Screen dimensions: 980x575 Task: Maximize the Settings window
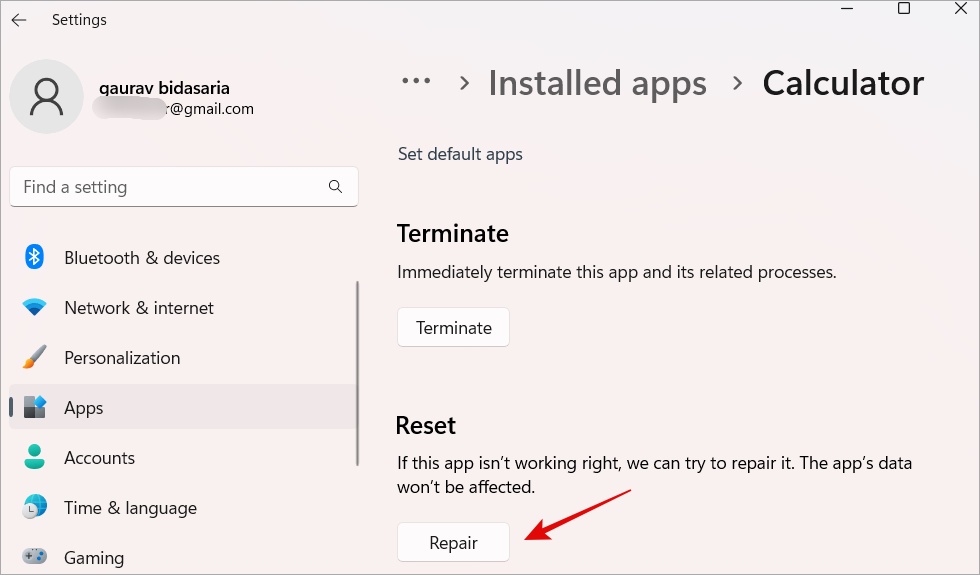pos(904,9)
